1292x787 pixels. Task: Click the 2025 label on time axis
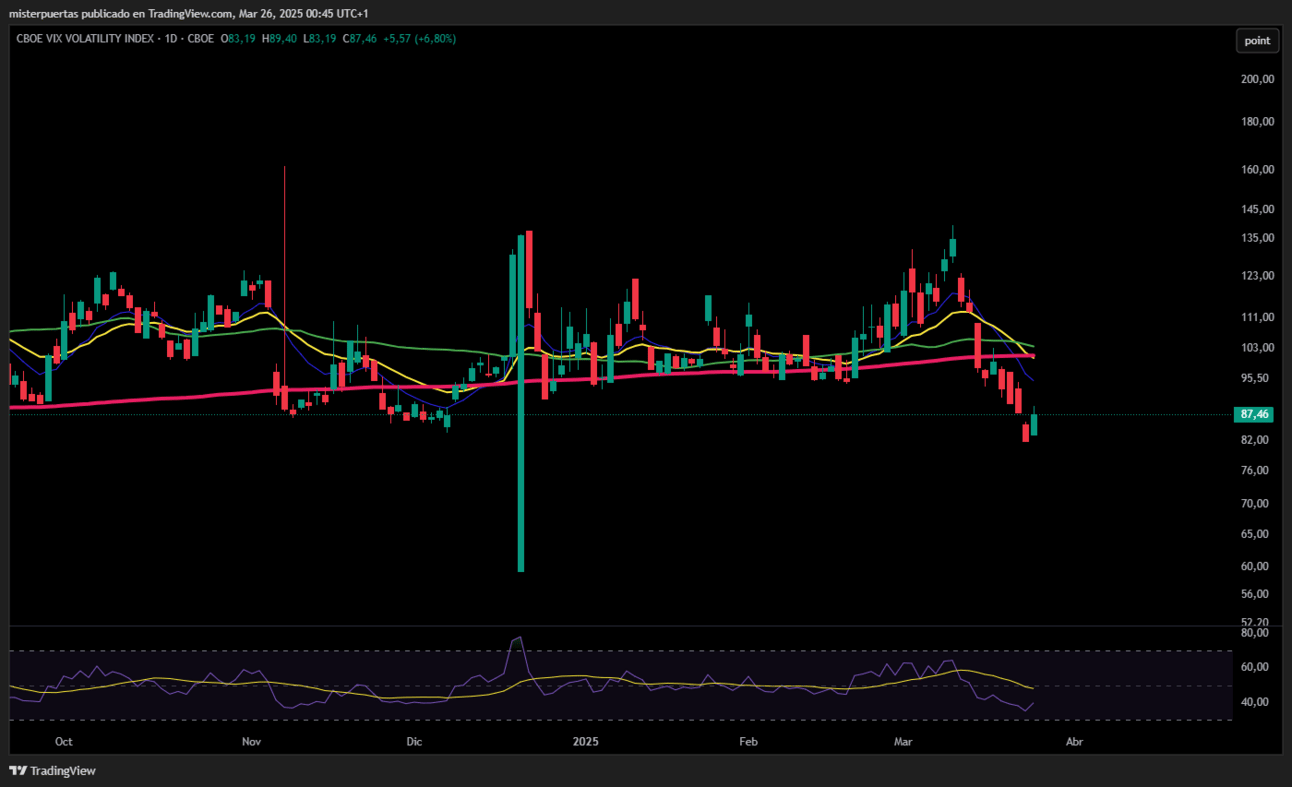click(x=585, y=742)
